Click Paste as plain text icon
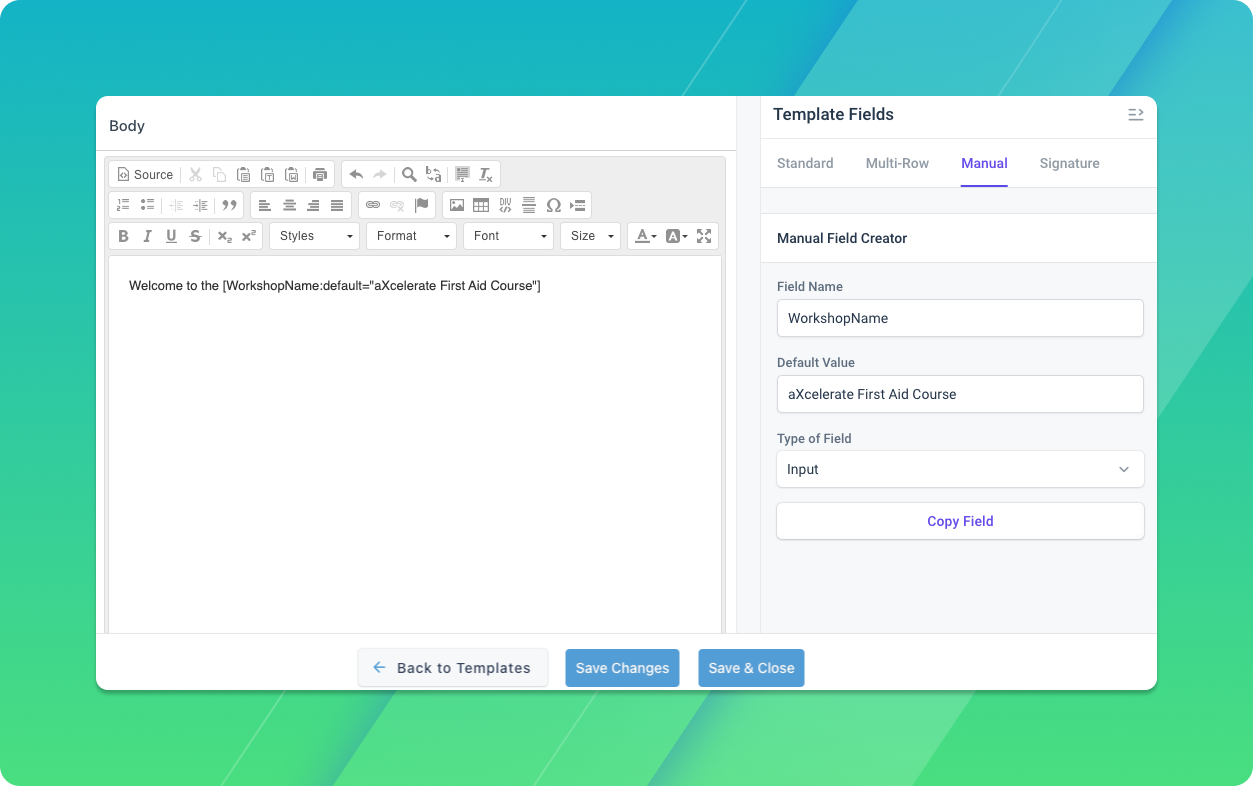 coord(268,174)
